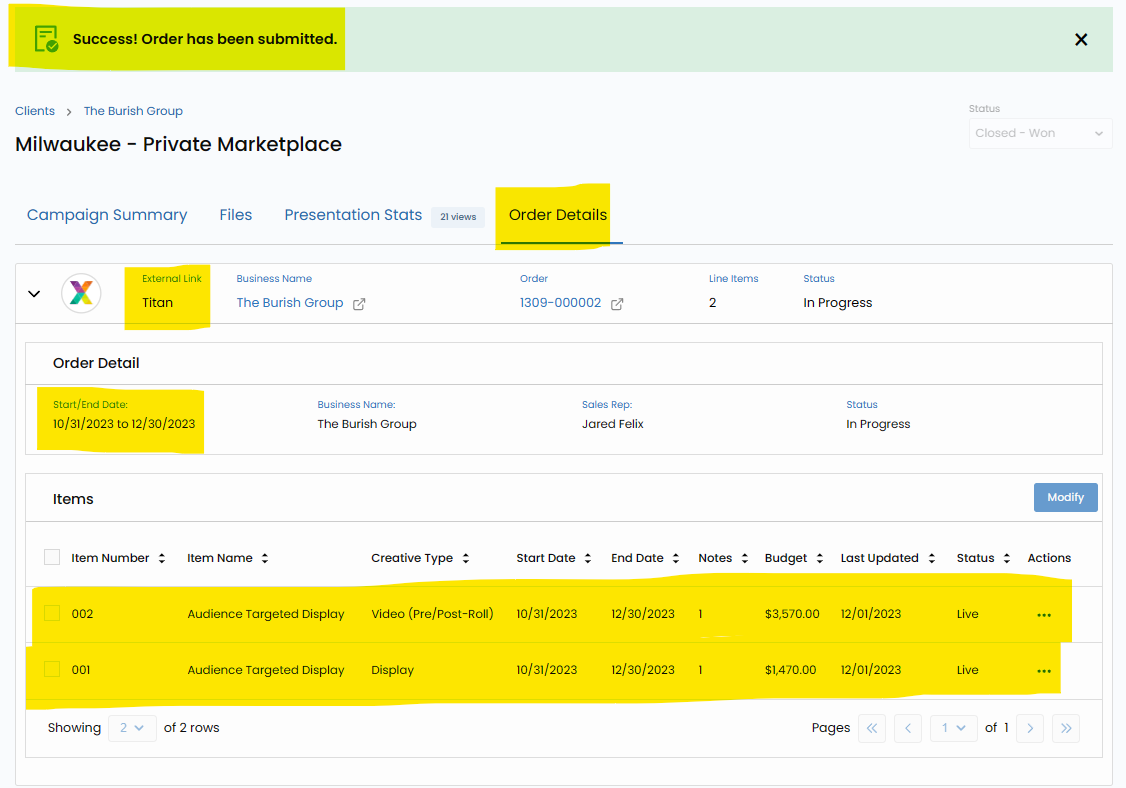
Task: Check the box for item 001
Action: [52, 669]
